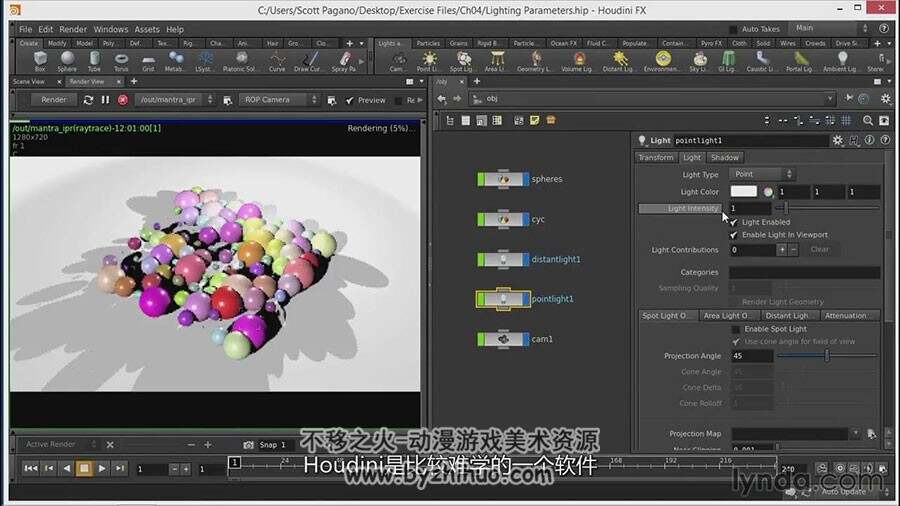Select the Draw Curve shelf tool
The height and width of the screenshot is (506, 900).
[309, 61]
